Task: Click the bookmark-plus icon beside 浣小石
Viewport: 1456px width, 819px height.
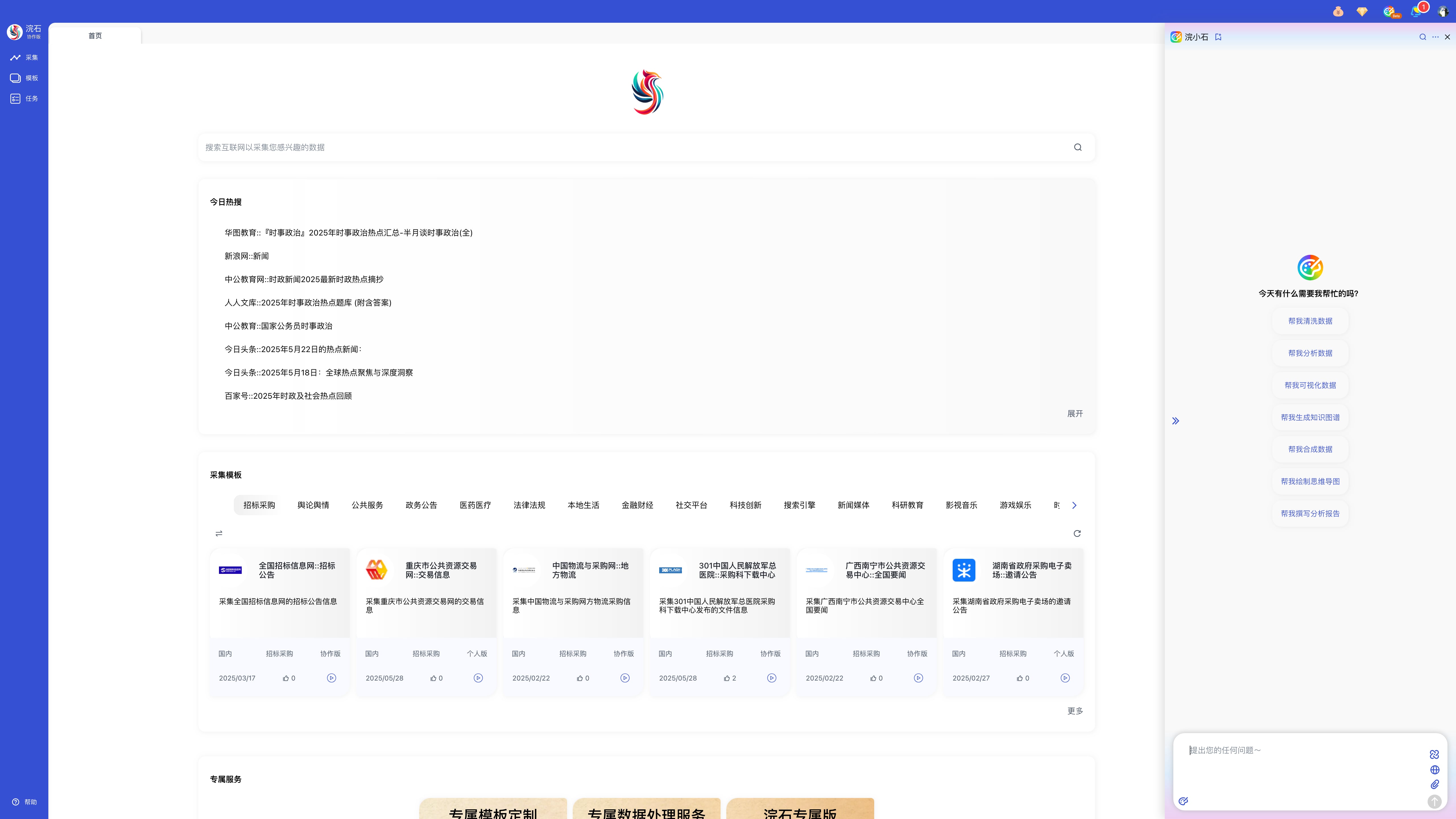Action: tap(1219, 37)
